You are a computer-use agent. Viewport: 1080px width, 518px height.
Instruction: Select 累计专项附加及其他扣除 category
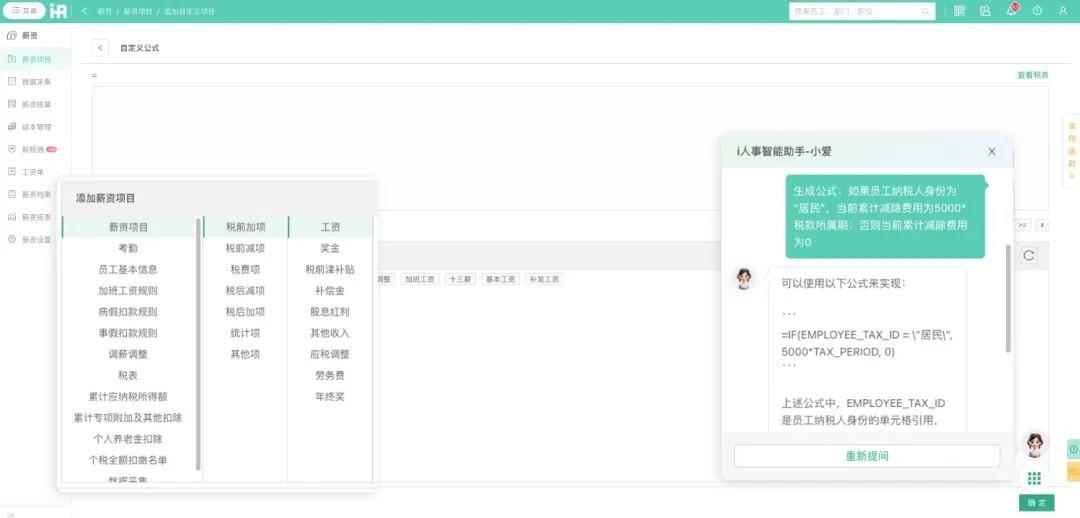click(129, 418)
